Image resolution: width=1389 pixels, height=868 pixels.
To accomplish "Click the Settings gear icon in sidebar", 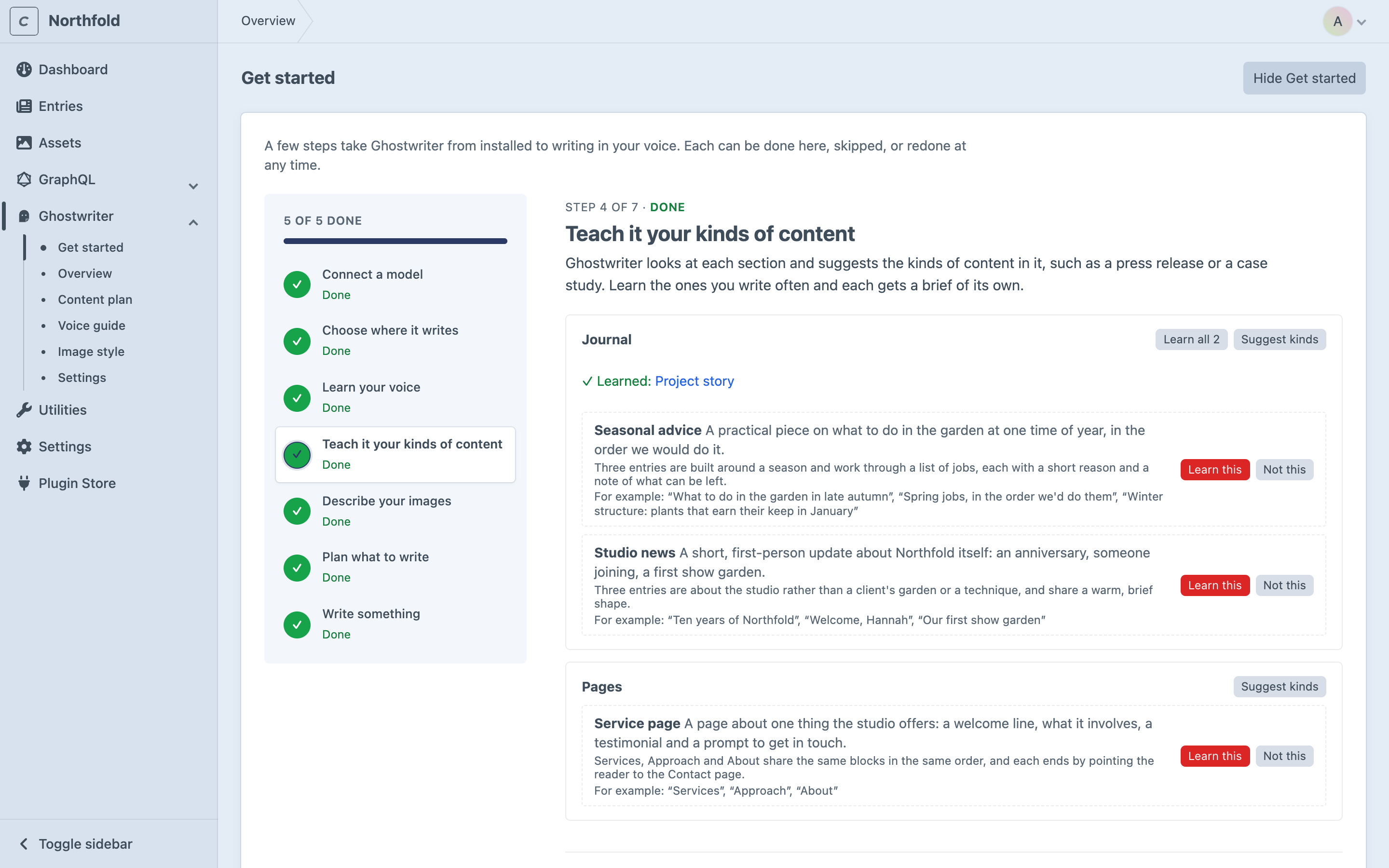I will point(24,447).
